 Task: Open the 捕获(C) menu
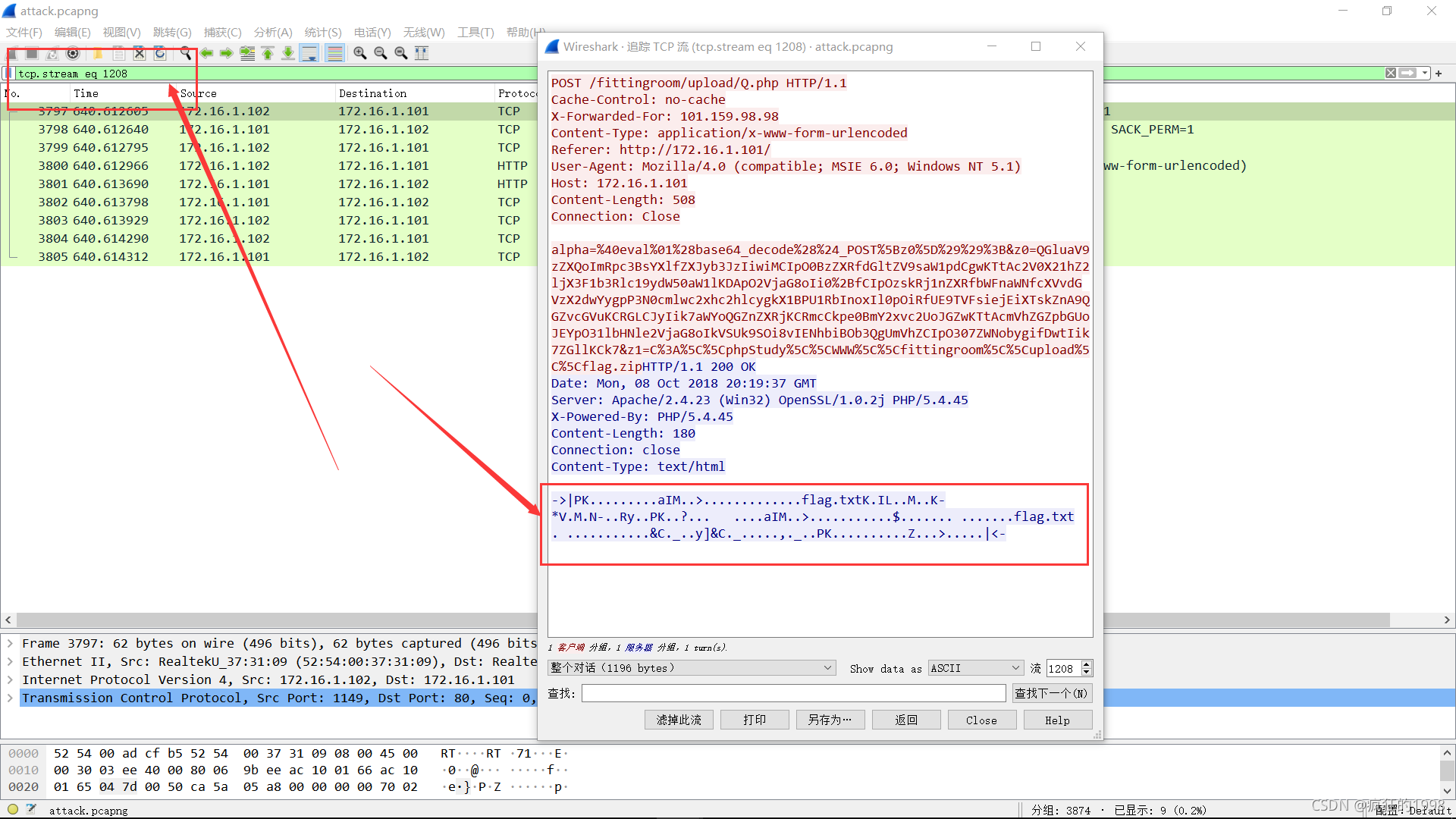point(223,32)
